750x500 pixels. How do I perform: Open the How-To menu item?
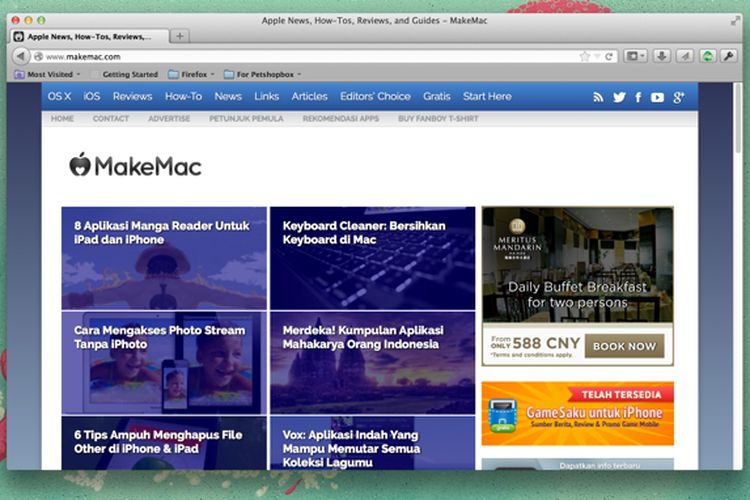point(183,96)
